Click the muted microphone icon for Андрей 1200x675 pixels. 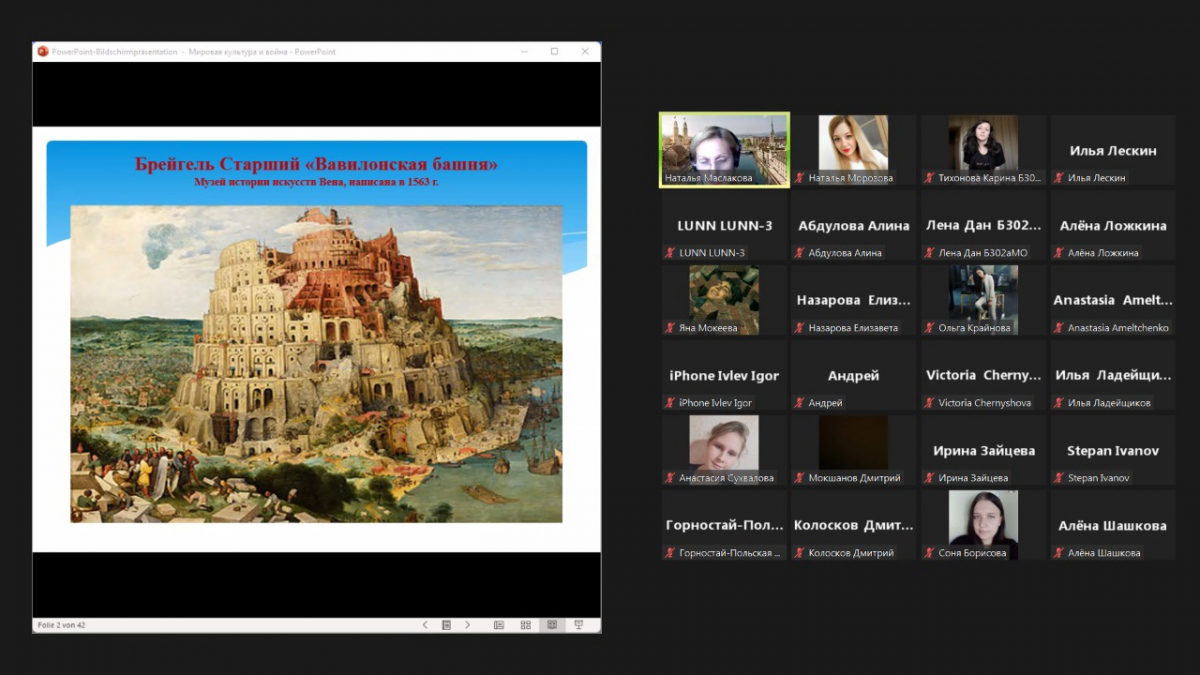pyautogui.click(x=800, y=403)
